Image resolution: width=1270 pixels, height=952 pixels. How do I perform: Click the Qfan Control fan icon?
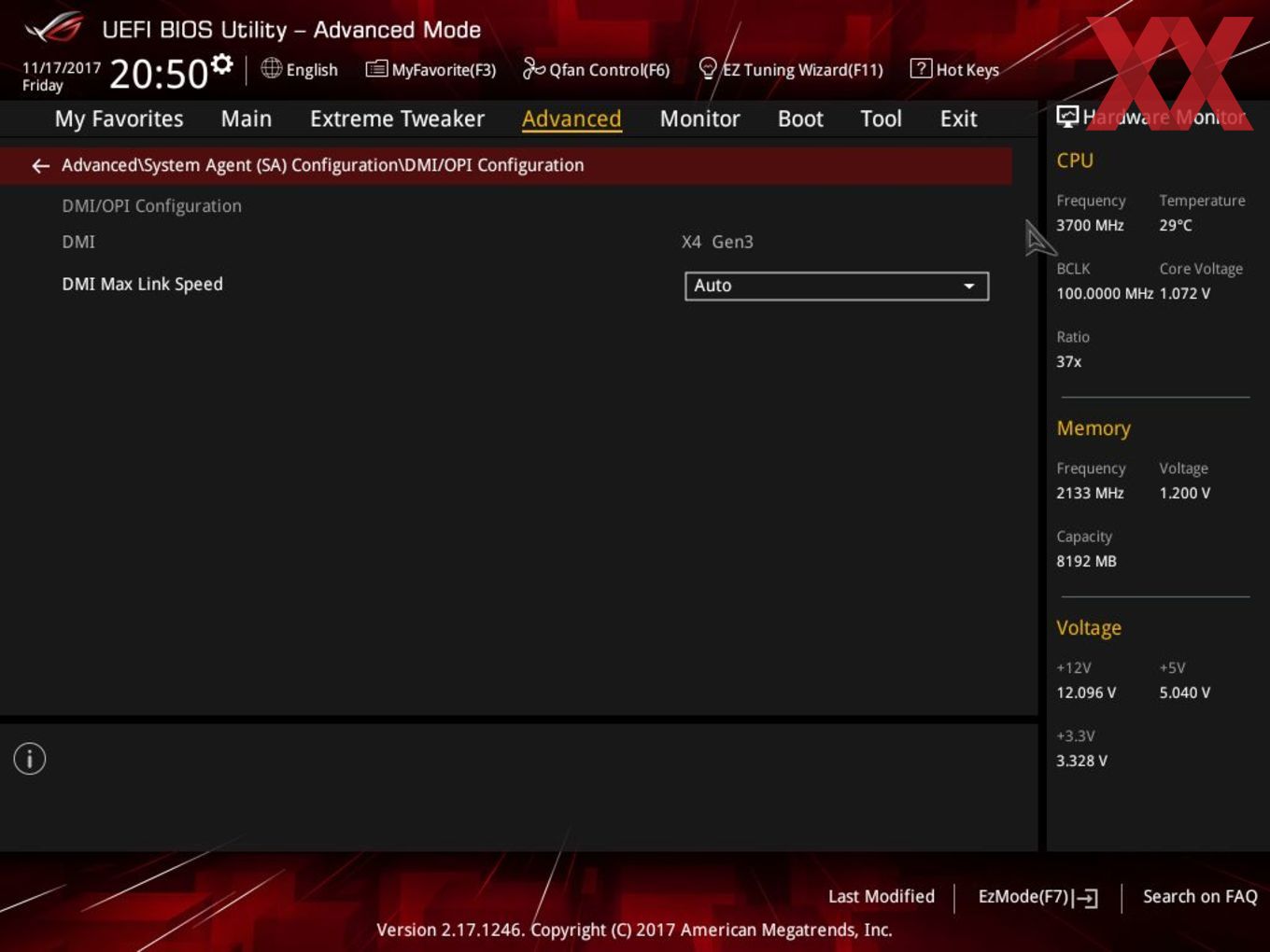tap(533, 68)
